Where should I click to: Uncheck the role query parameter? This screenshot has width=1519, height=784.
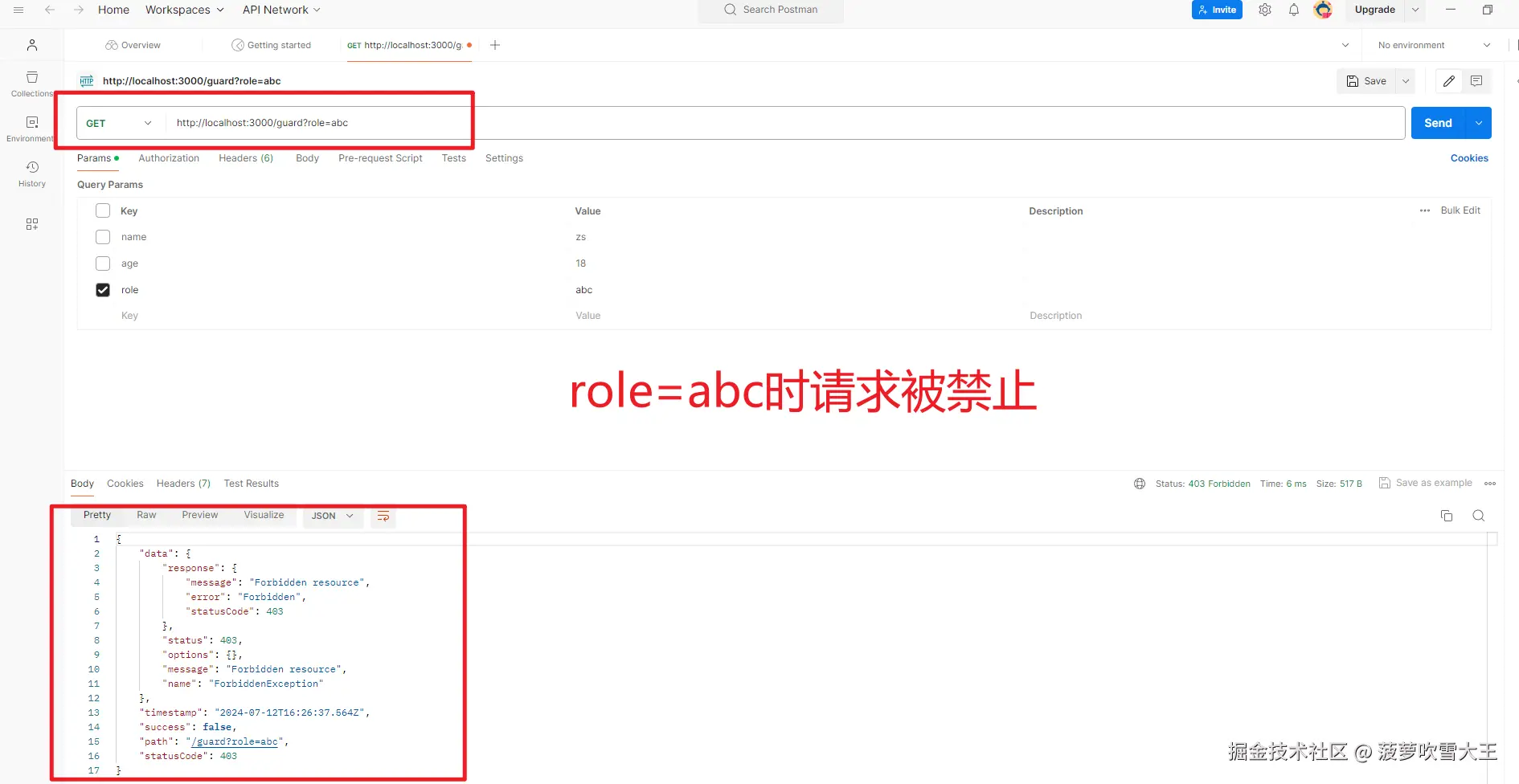[x=102, y=289]
